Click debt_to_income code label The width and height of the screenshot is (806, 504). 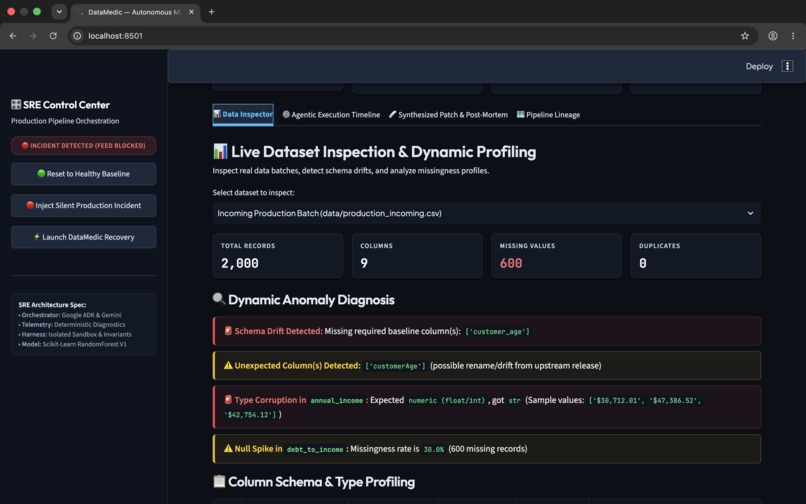tap(315, 449)
